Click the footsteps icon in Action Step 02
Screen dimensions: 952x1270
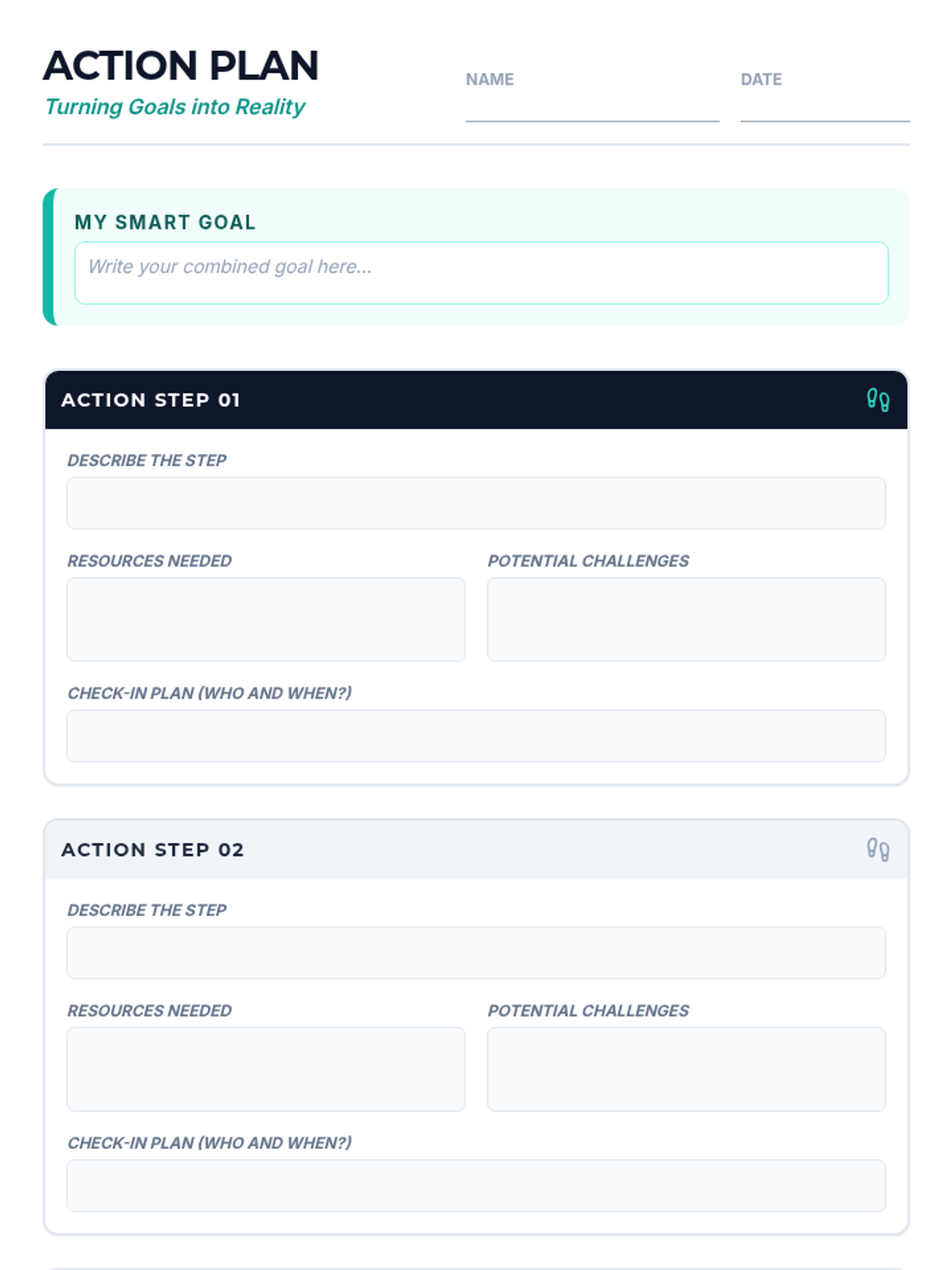tap(877, 849)
